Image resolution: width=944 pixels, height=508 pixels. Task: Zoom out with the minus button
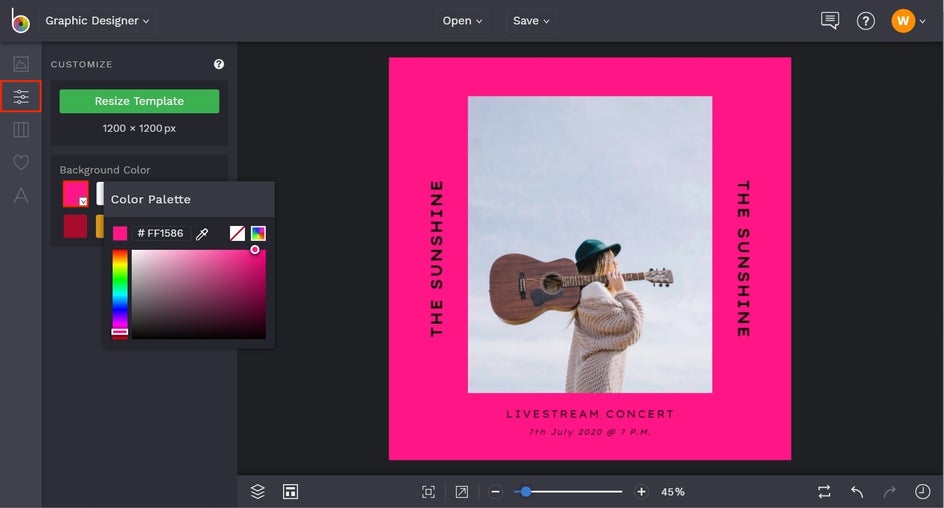click(x=495, y=492)
